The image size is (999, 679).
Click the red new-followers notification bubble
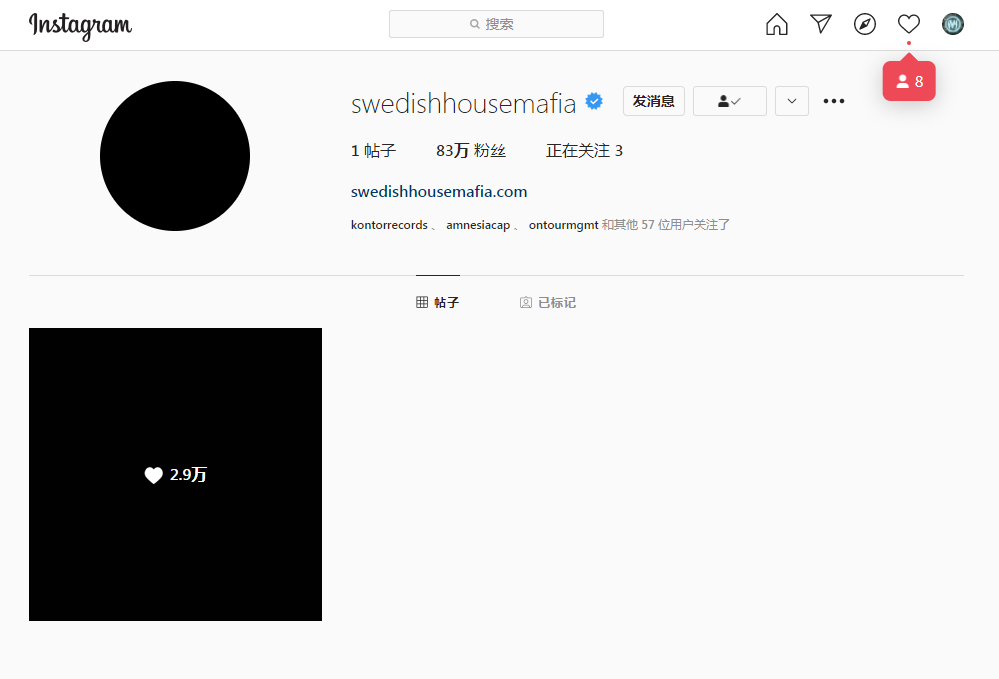click(x=909, y=82)
